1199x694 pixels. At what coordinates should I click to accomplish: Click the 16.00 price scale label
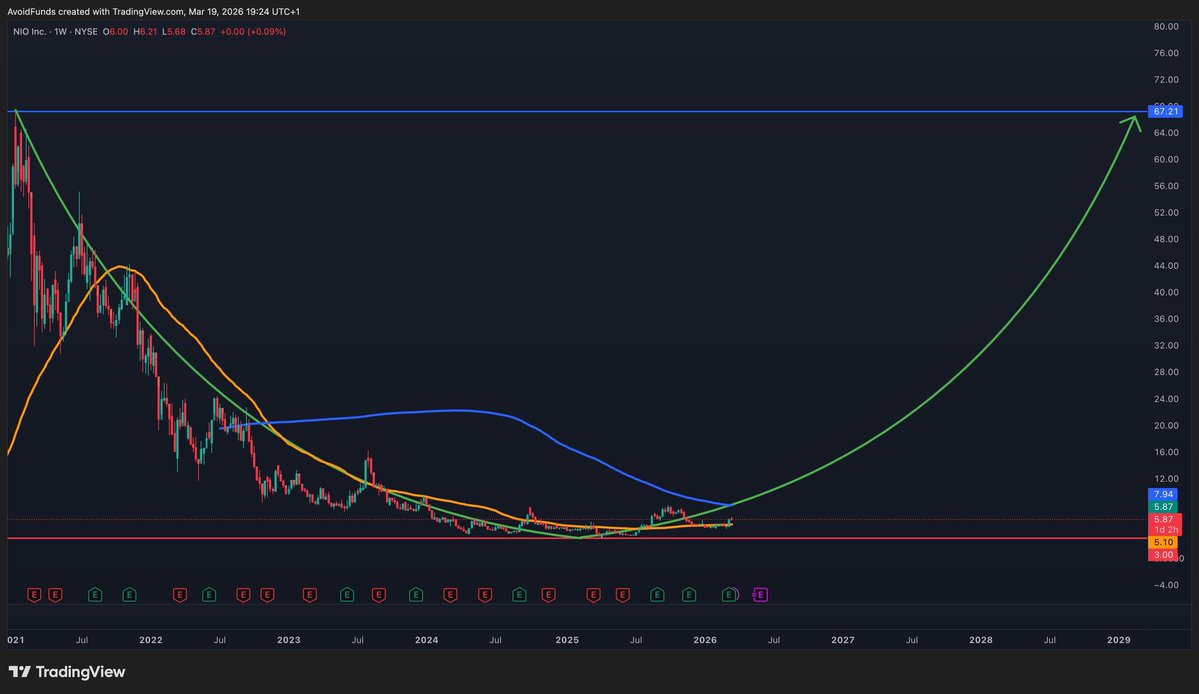1166,452
